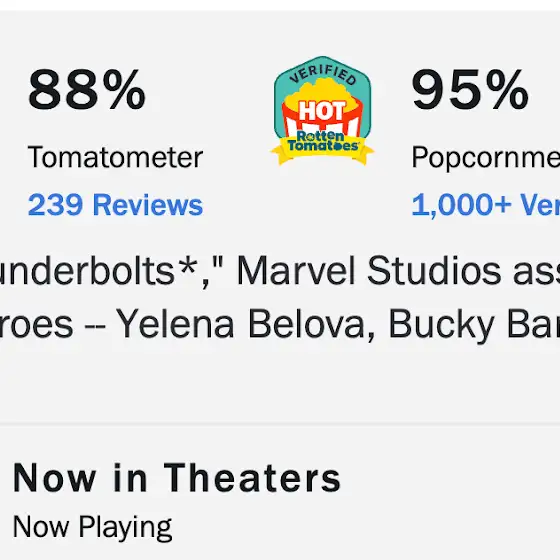Click the word Belova in the synopsis

coord(311,324)
